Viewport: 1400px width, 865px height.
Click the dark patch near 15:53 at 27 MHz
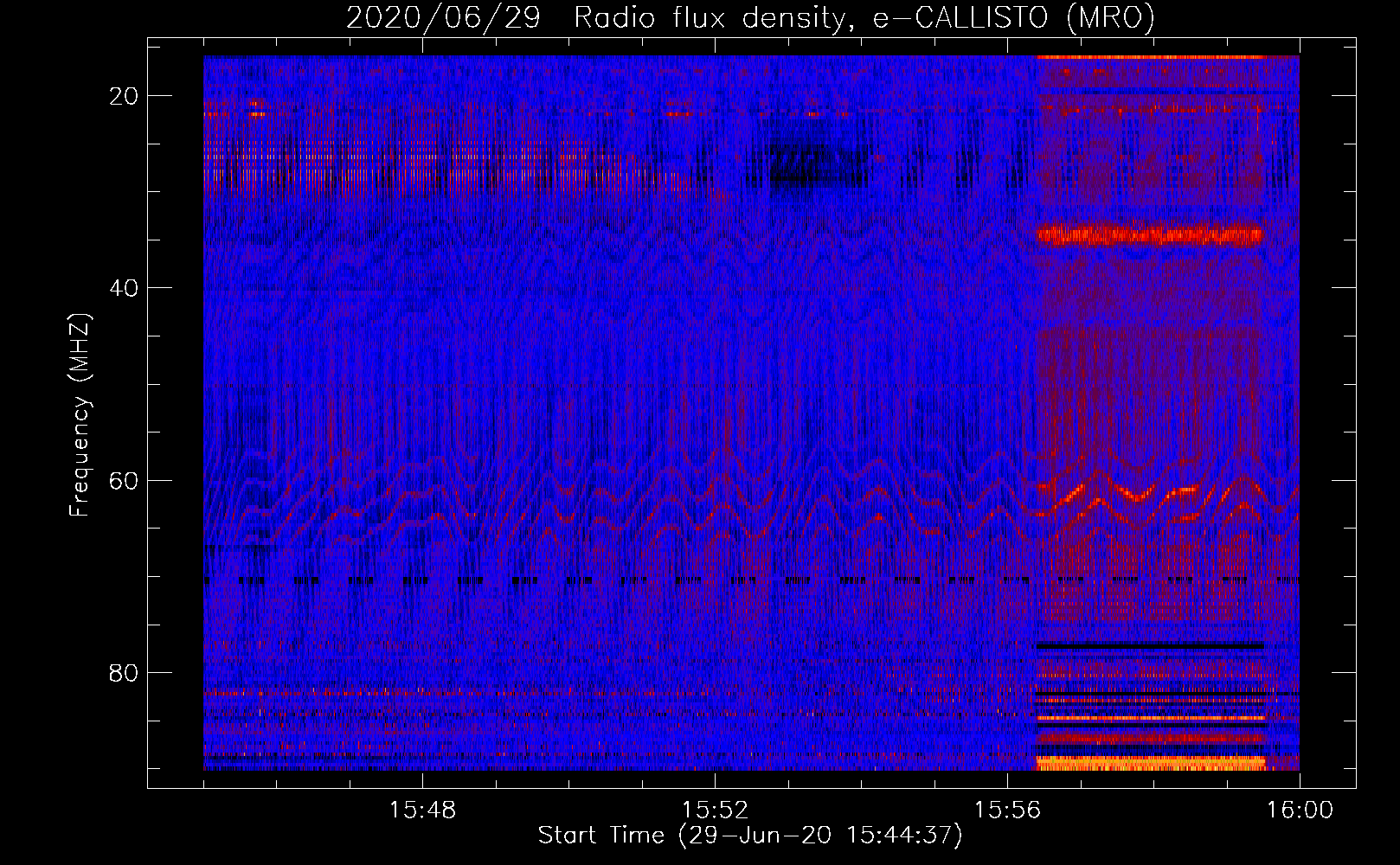(818, 164)
